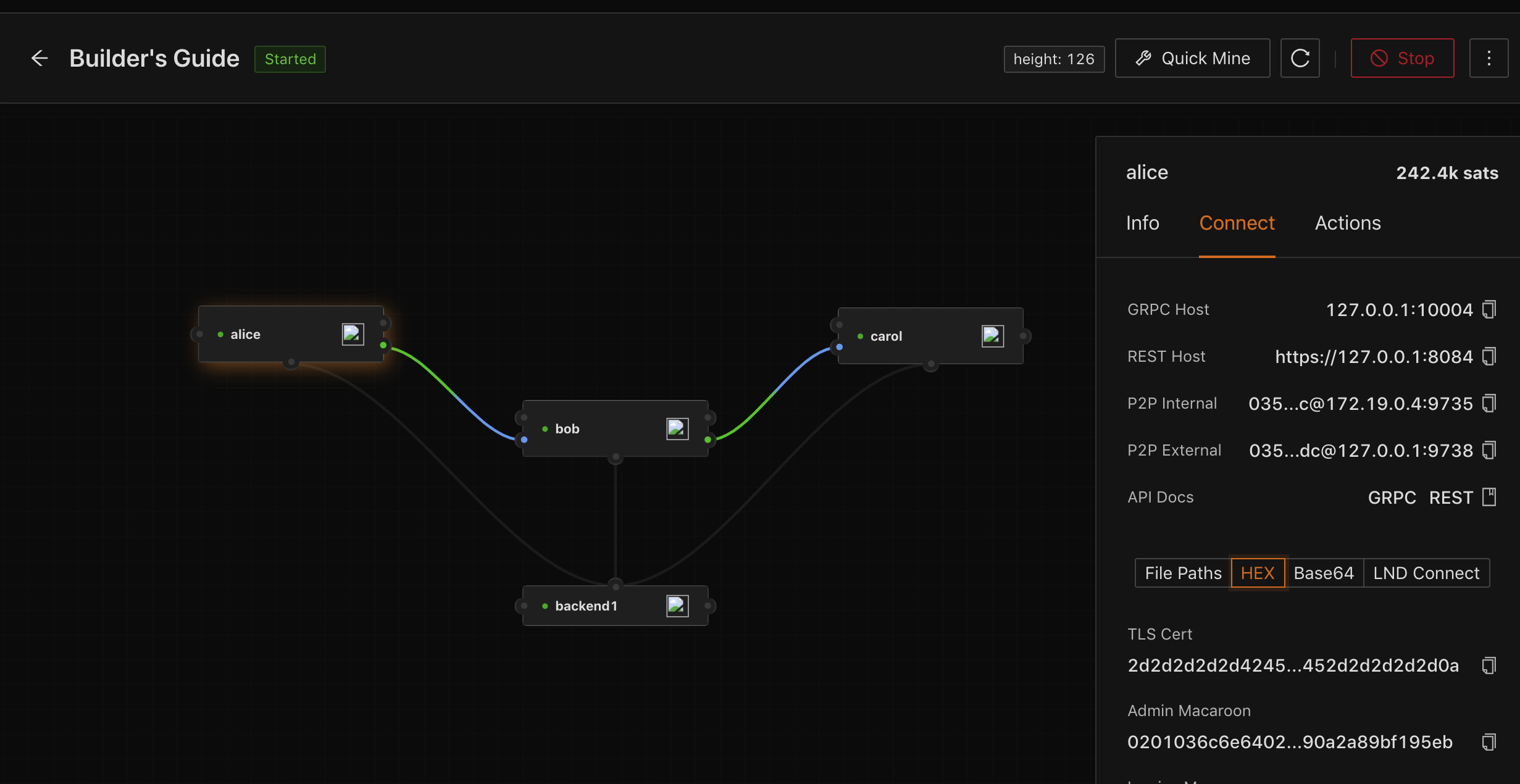
Task: Select the File Paths format option
Action: (x=1182, y=573)
